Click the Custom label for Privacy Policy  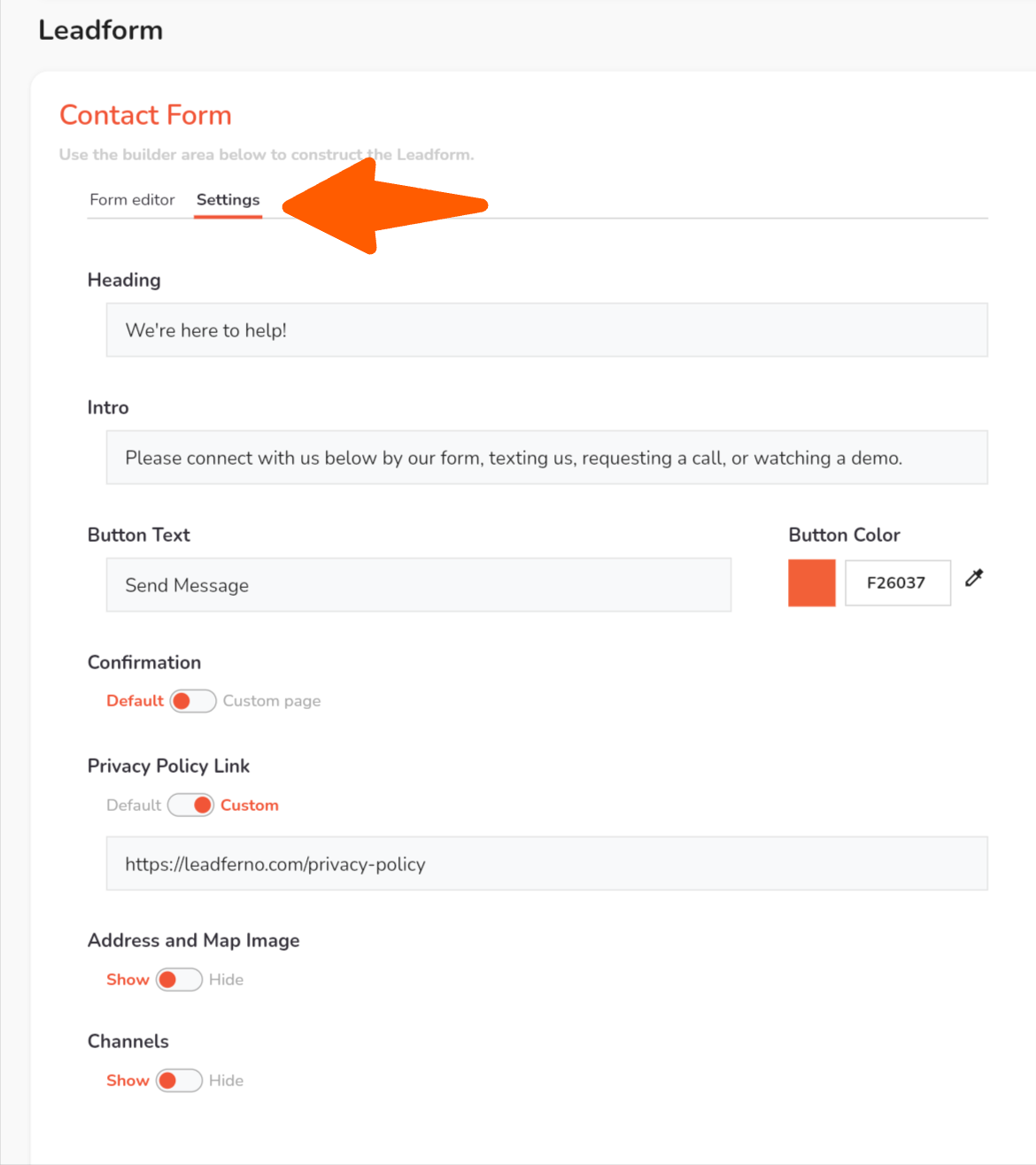(250, 806)
